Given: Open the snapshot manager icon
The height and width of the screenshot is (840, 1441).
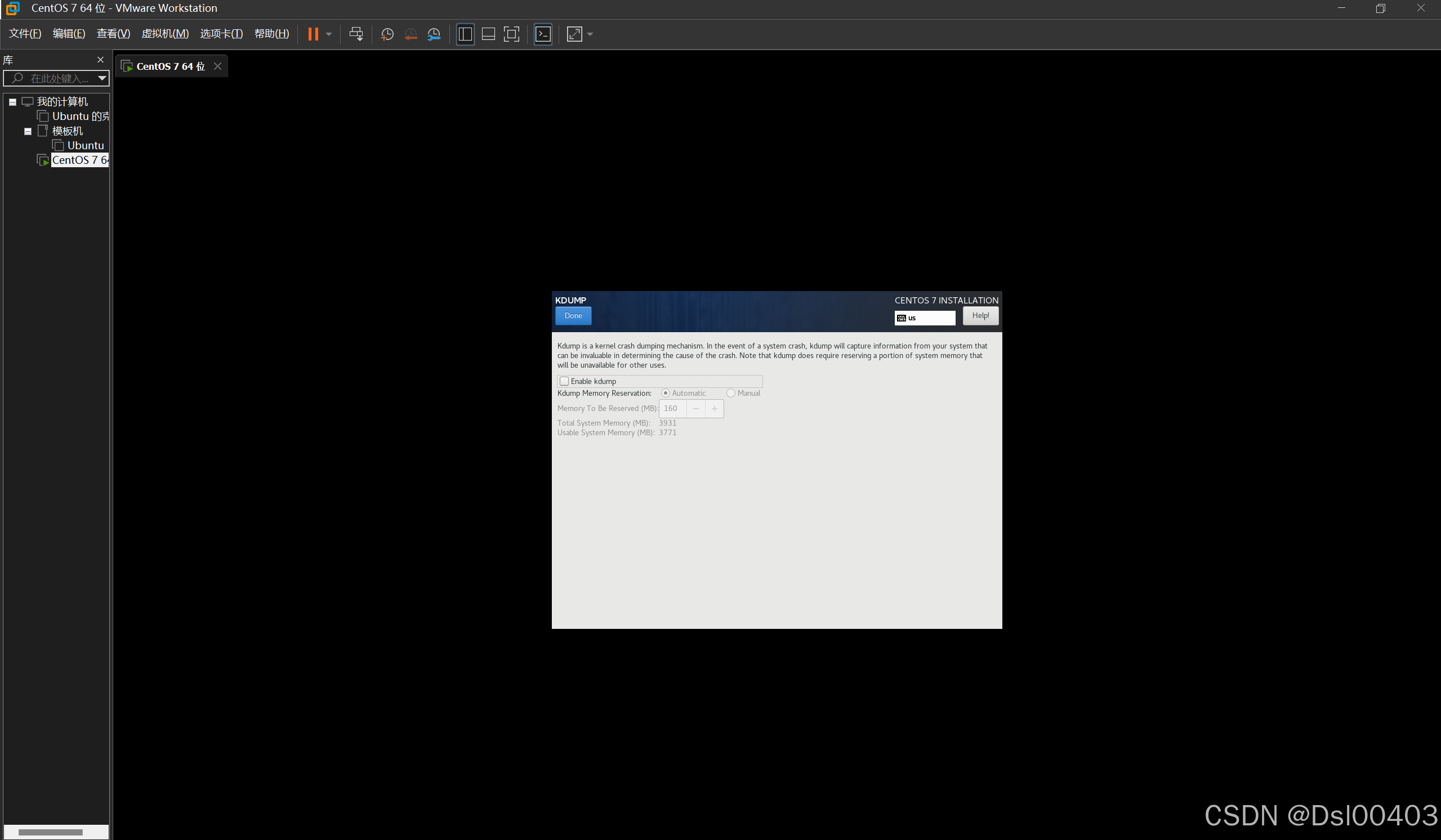Looking at the screenshot, I should [434, 34].
